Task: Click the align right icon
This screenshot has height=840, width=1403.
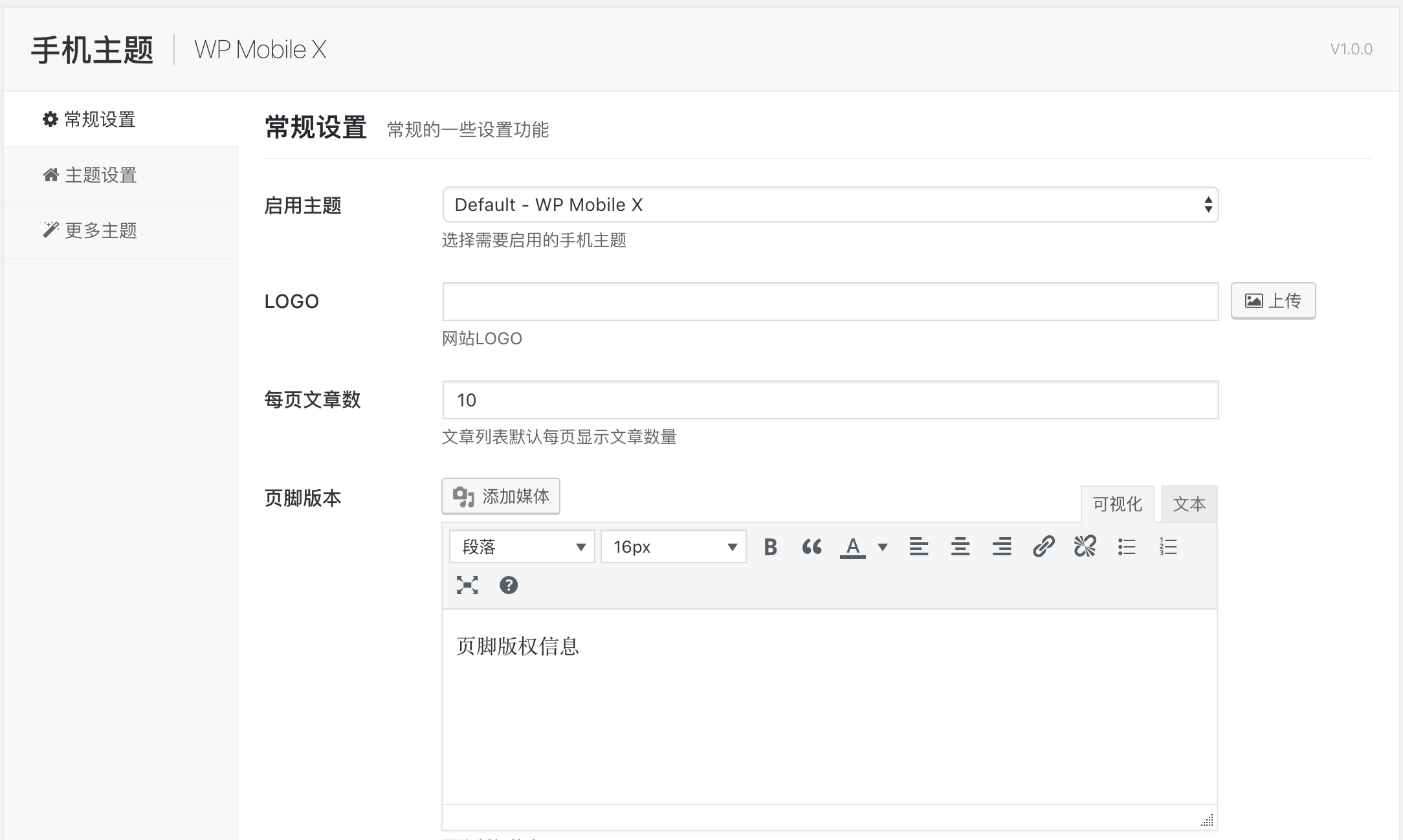Action: coord(1002,547)
